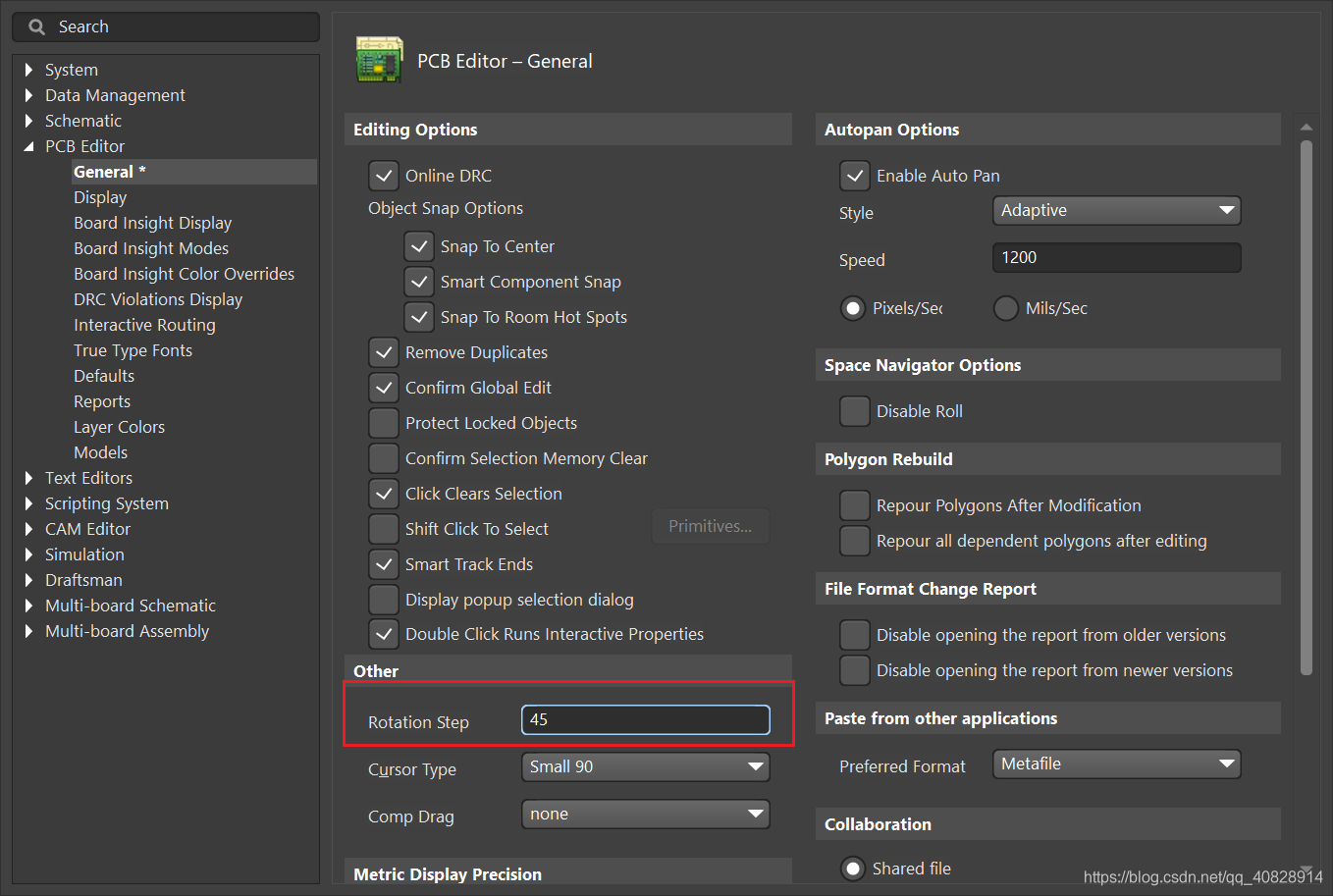Open Interactive Routing page
The height and width of the screenshot is (896, 1333).
click(144, 325)
